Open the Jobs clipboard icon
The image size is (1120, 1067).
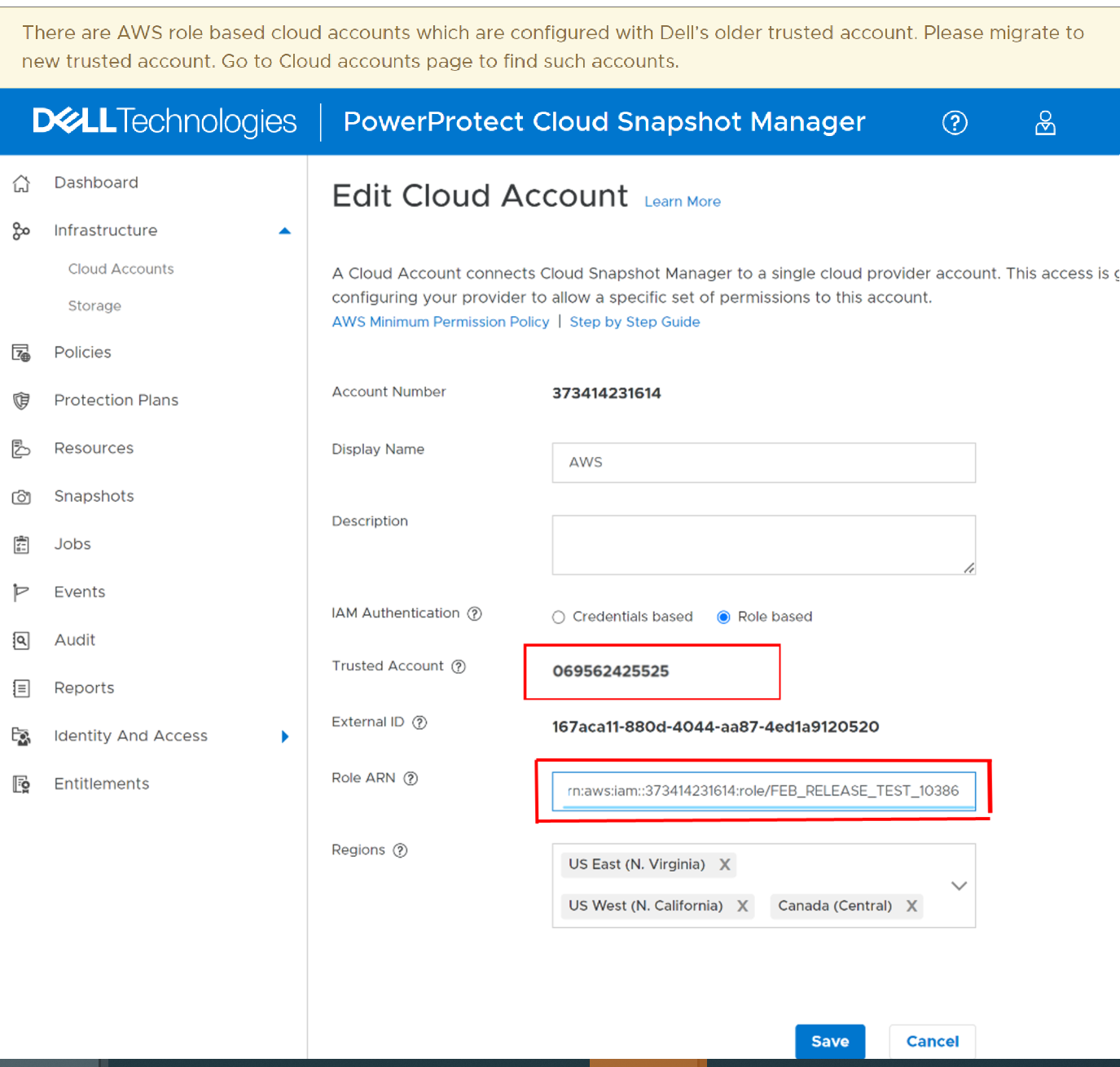[x=21, y=544]
